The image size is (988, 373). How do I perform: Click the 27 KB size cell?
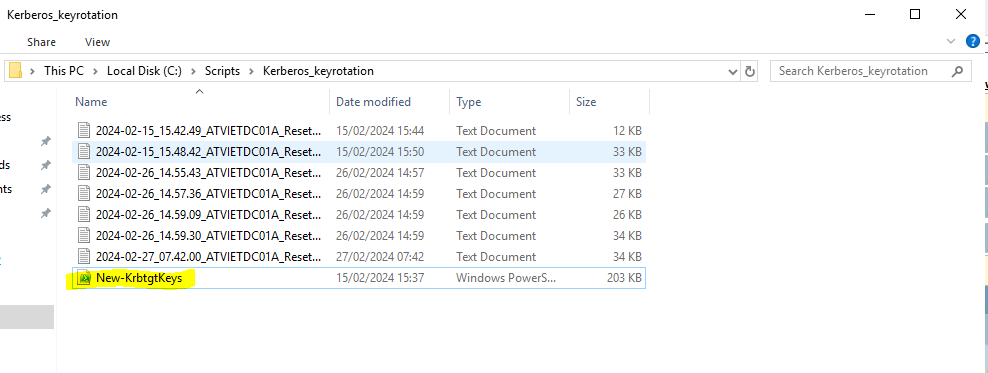(x=628, y=194)
